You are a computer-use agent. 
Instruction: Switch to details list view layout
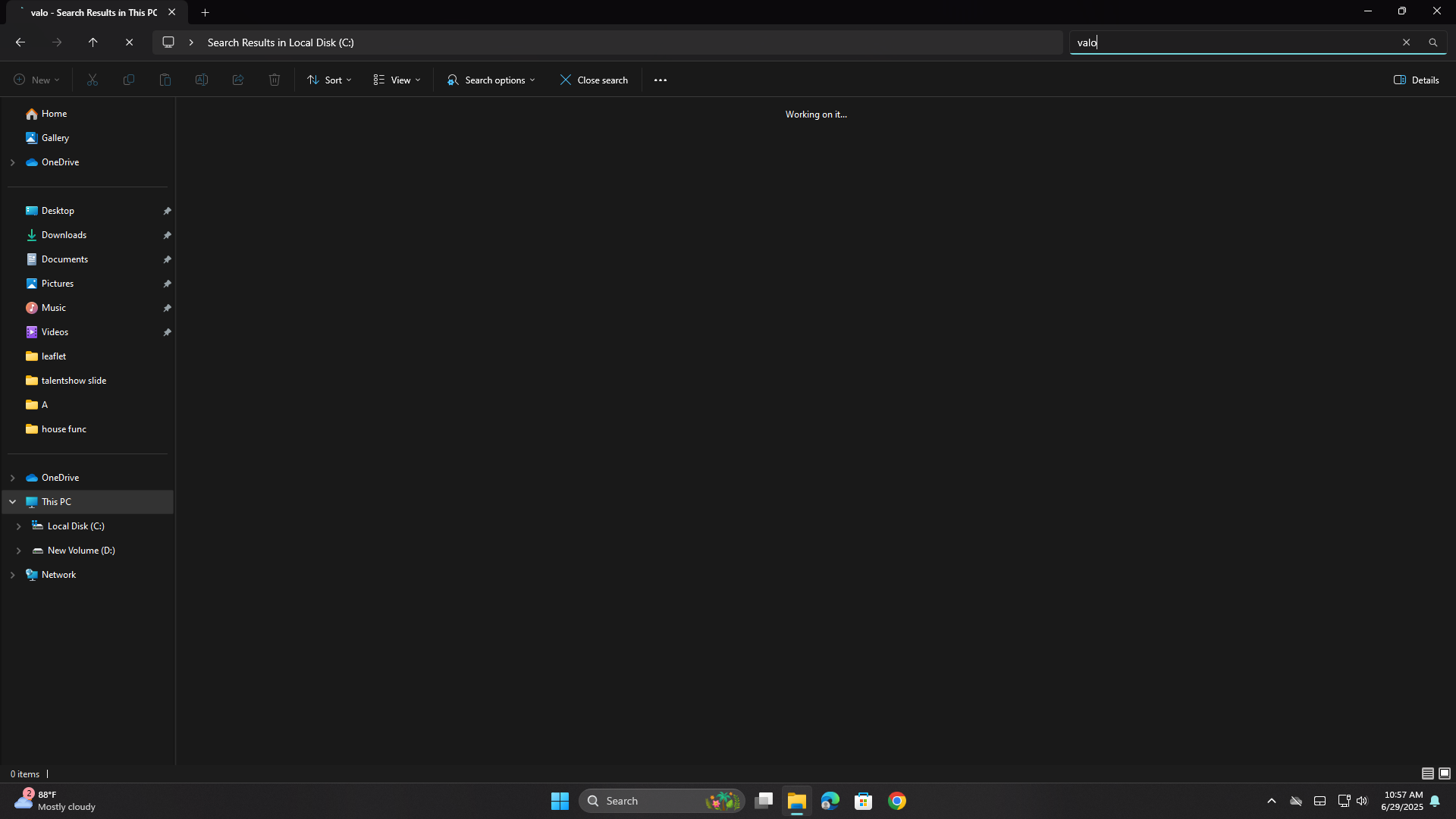(x=1428, y=773)
